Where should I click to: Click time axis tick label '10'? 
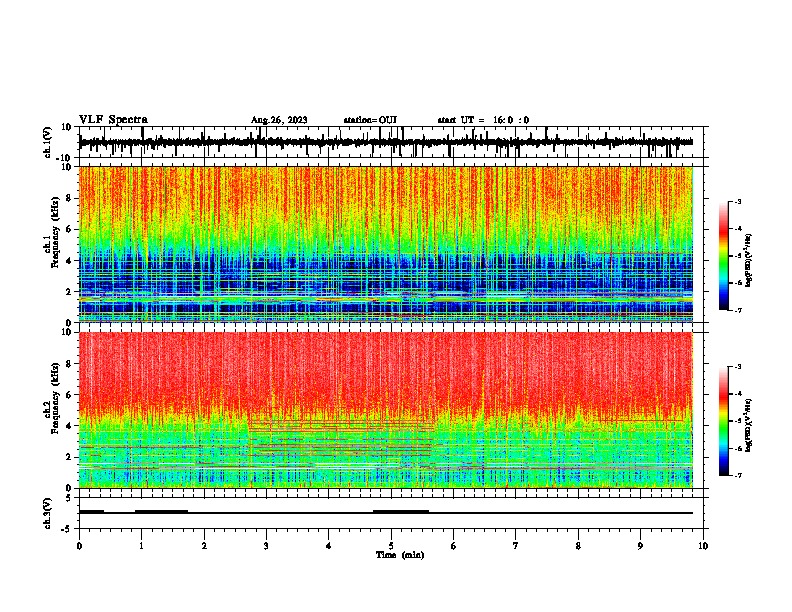point(703,546)
